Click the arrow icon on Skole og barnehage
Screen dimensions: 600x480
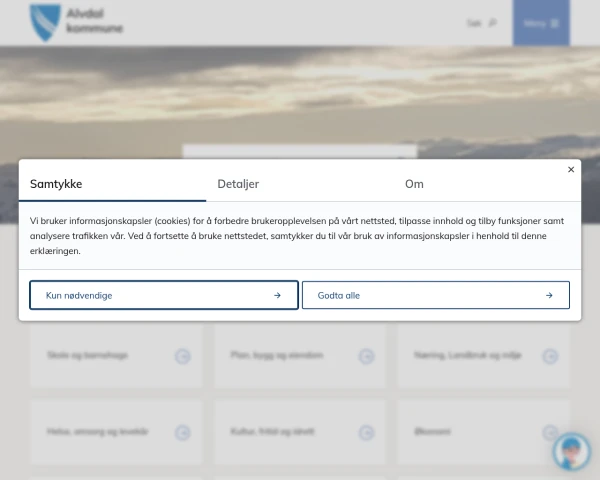(x=183, y=356)
